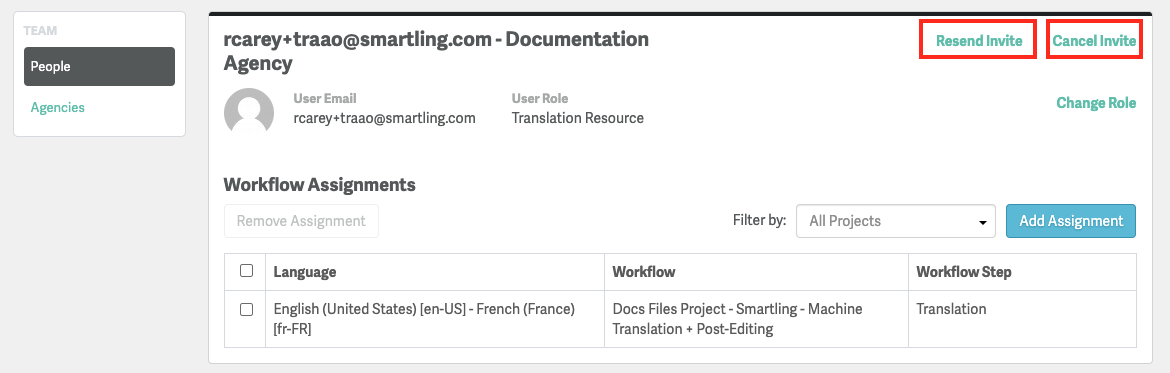The image size is (1170, 373).
Task: Click the Language column header
Action: pos(305,272)
